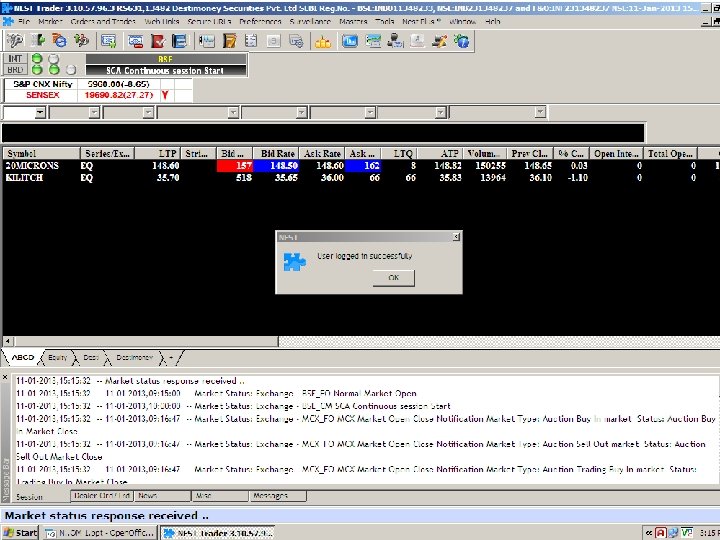Click the window with green arrow icon
This screenshot has width=720, height=540.
pos(109,41)
